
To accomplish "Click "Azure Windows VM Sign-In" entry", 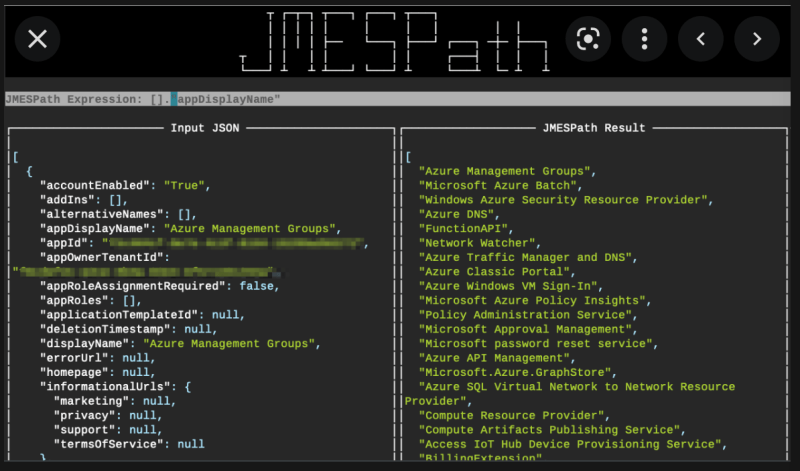I will pyautogui.click(x=511, y=286).
